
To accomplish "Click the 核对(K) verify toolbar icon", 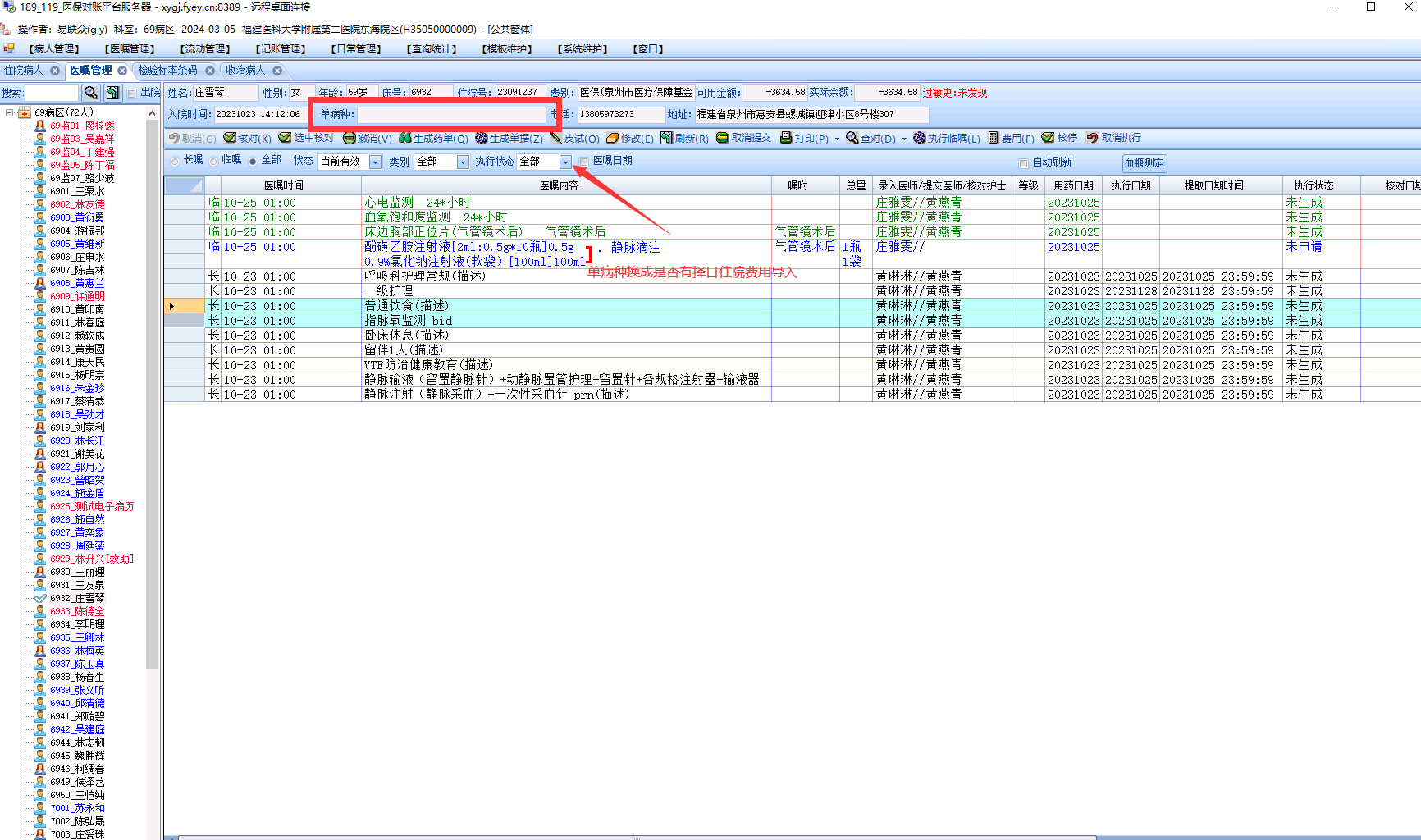I will pyautogui.click(x=230, y=138).
